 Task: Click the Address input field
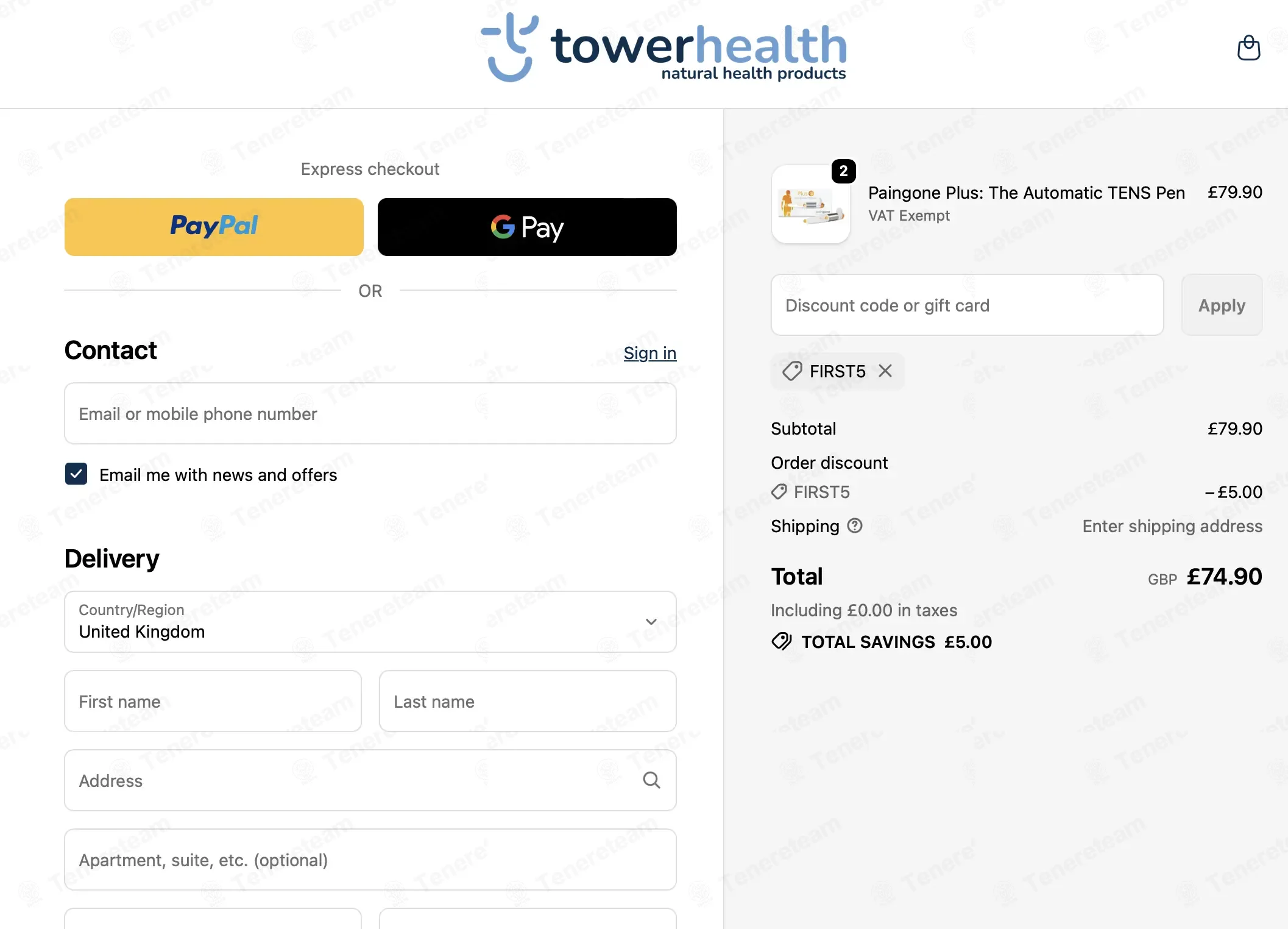(x=370, y=780)
